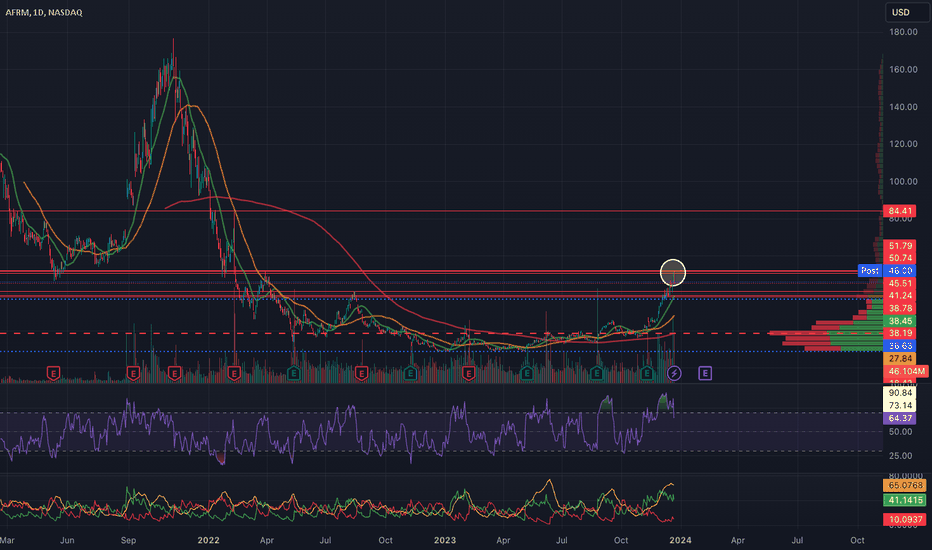The image size is (932, 550).
Task: Click the 45.51 price label
Action: 900,283
